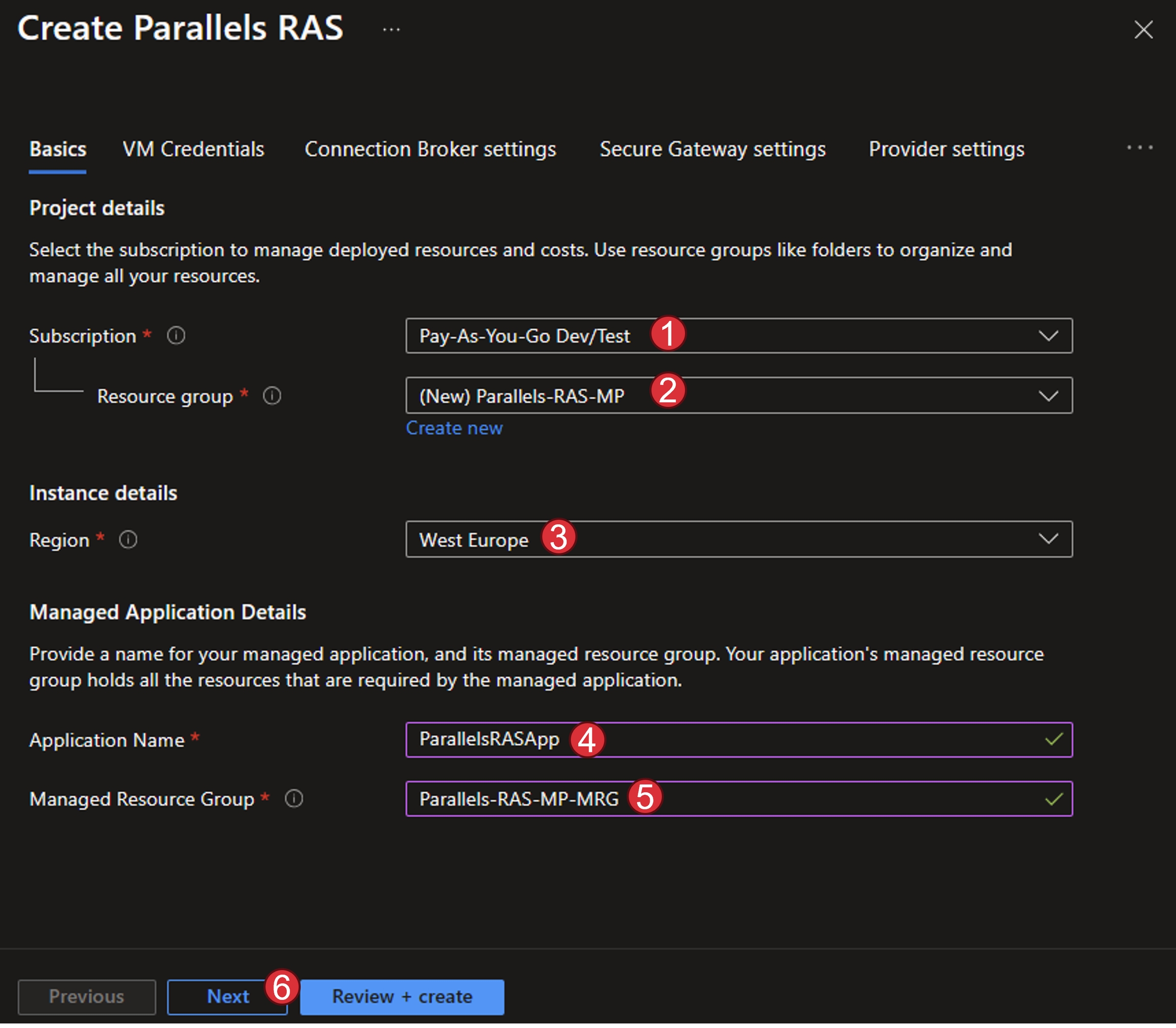Close the Create Parallels RAS pane

pyautogui.click(x=1143, y=29)
